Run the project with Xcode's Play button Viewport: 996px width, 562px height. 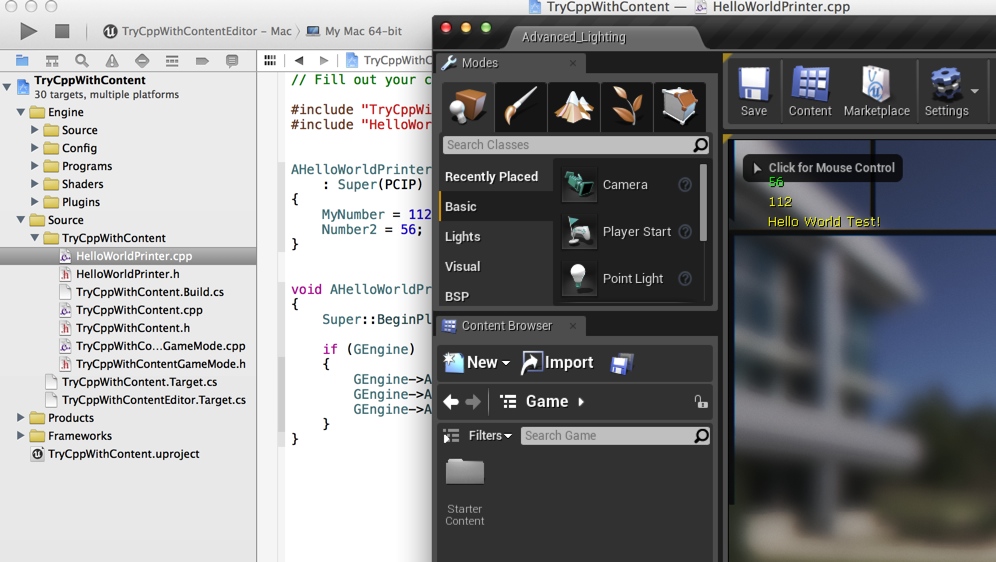pos(28,31)
